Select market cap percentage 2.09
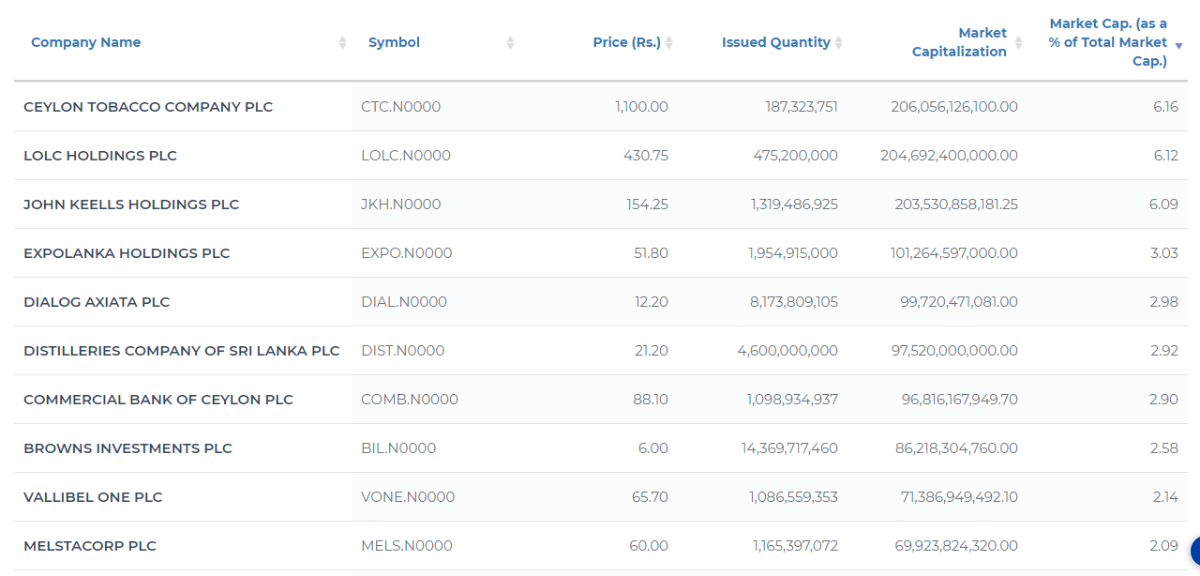 click(x=1164, y=547)
